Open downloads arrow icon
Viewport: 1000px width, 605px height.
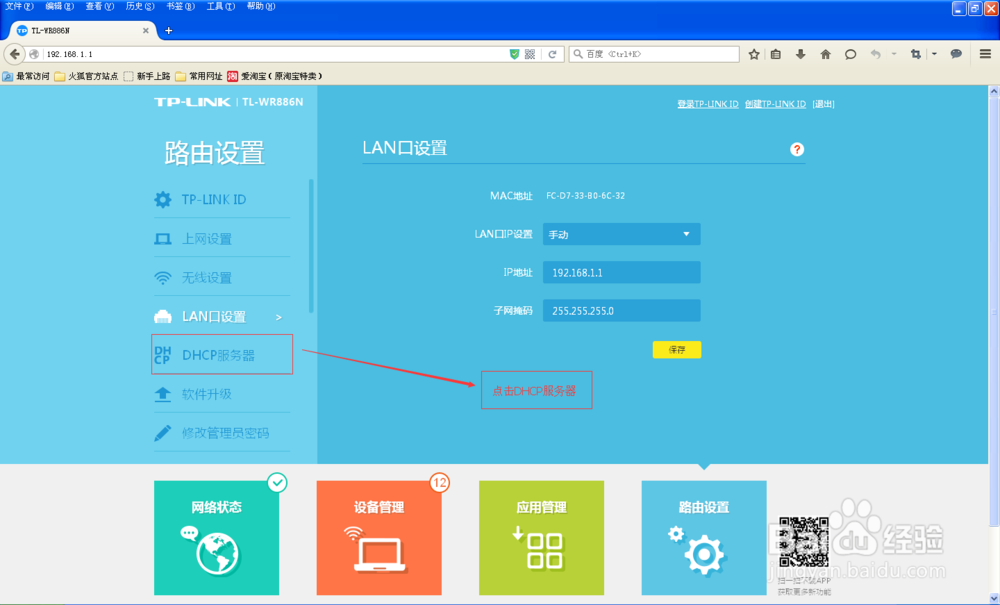[800, 54]
